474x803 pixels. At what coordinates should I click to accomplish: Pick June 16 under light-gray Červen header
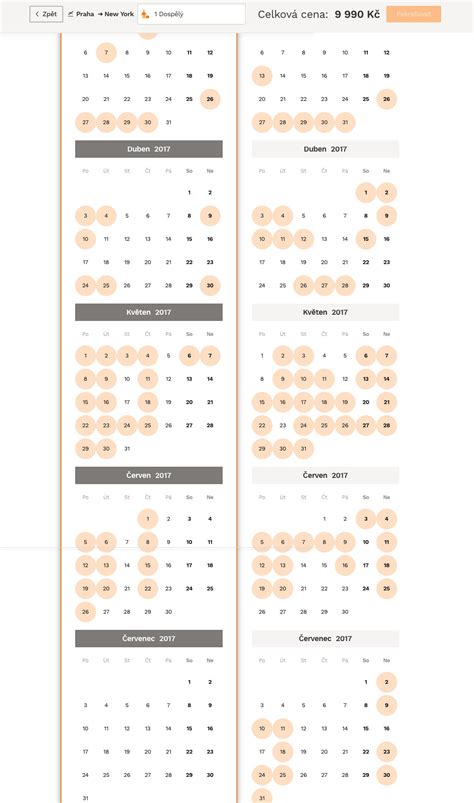(x=345, y=565)
